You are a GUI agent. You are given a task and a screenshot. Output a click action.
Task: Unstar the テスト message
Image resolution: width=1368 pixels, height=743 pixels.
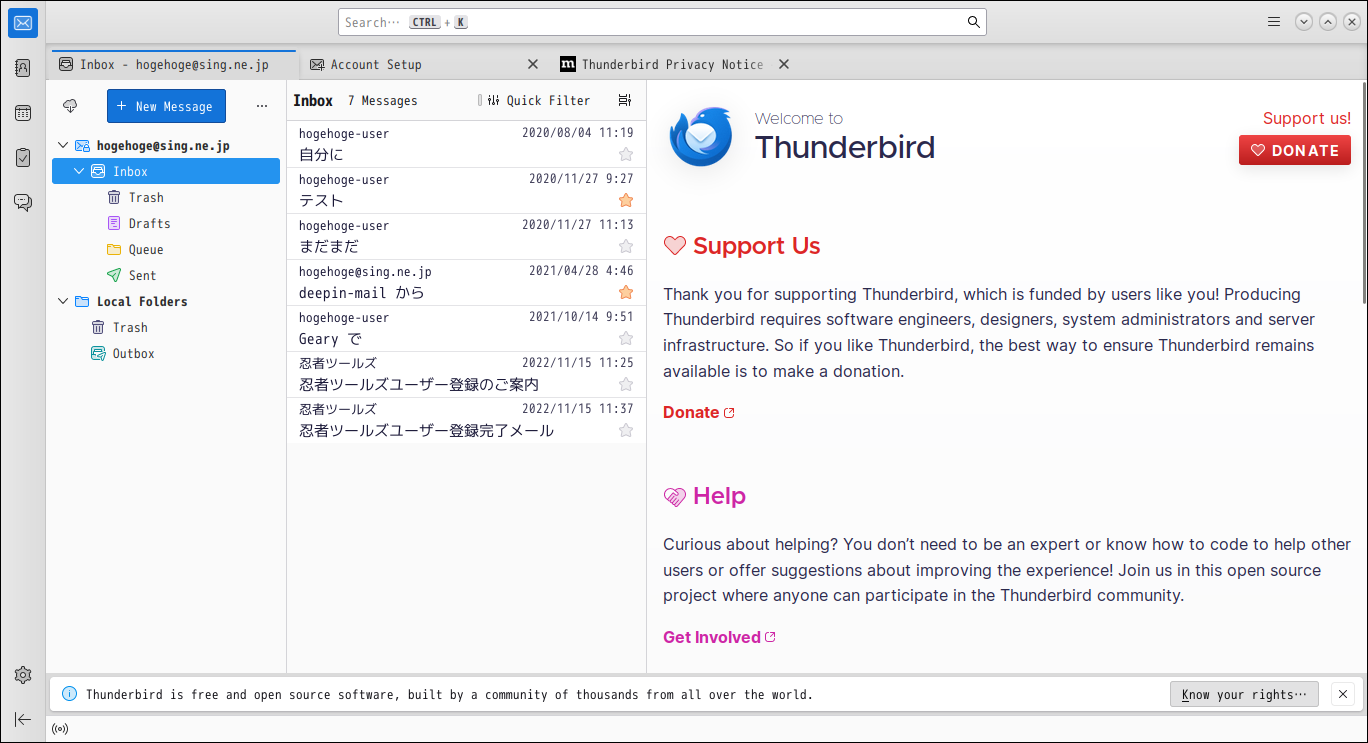pos(626,200)
